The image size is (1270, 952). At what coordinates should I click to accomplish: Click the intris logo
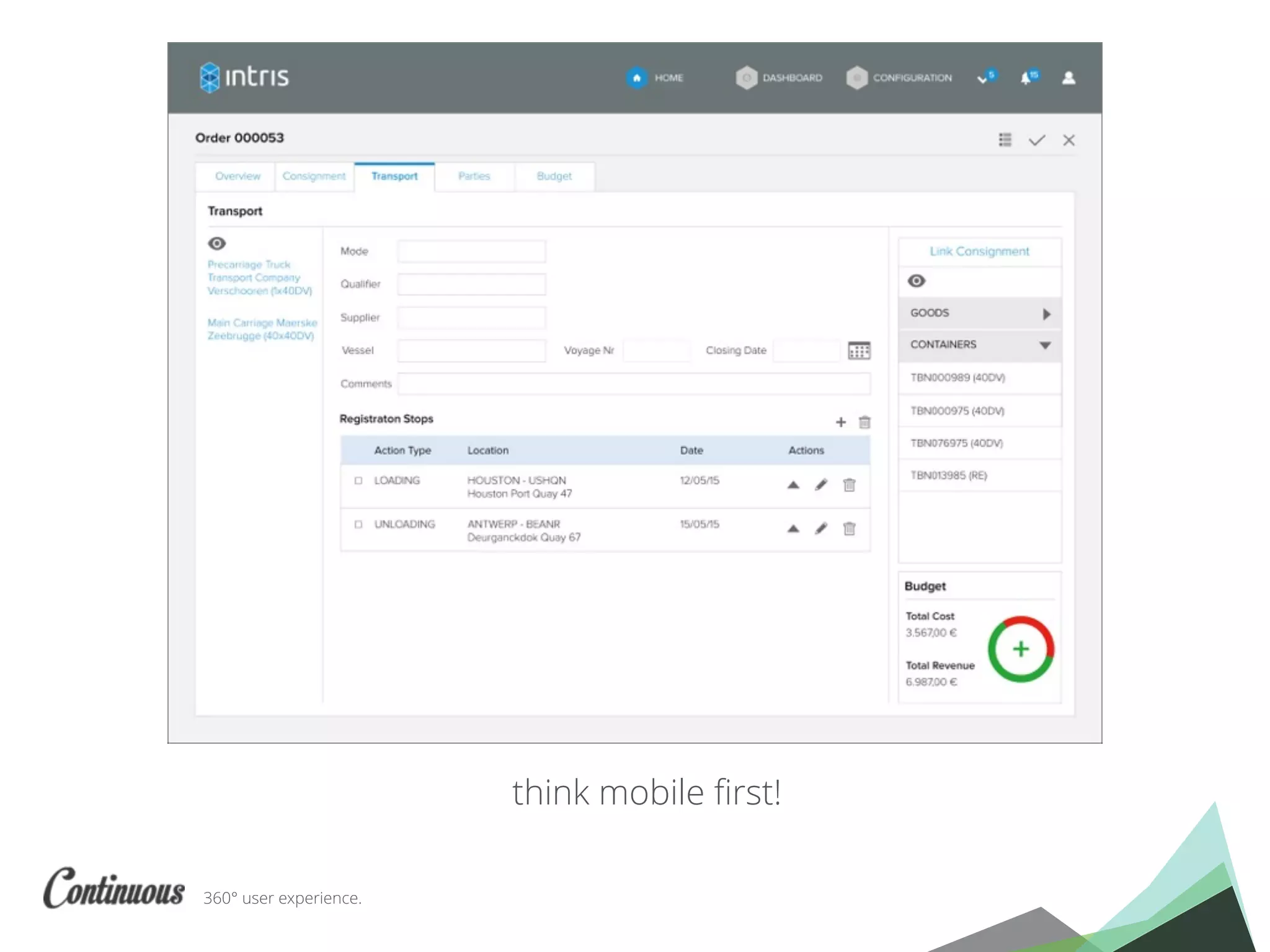pyautogui.click(x=244, y=77)
